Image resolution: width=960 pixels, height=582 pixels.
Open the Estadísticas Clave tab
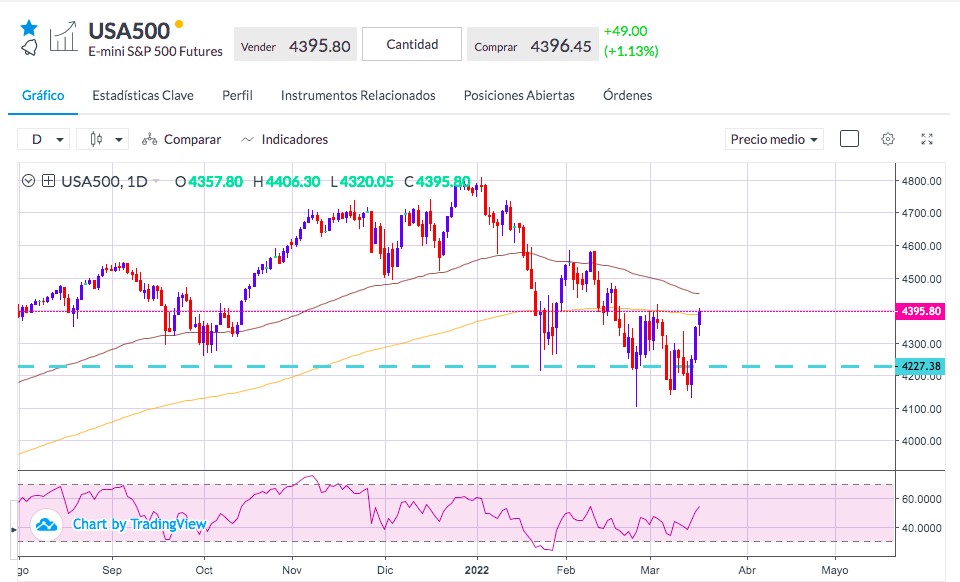pyautogui.click(x=143, y=95)
